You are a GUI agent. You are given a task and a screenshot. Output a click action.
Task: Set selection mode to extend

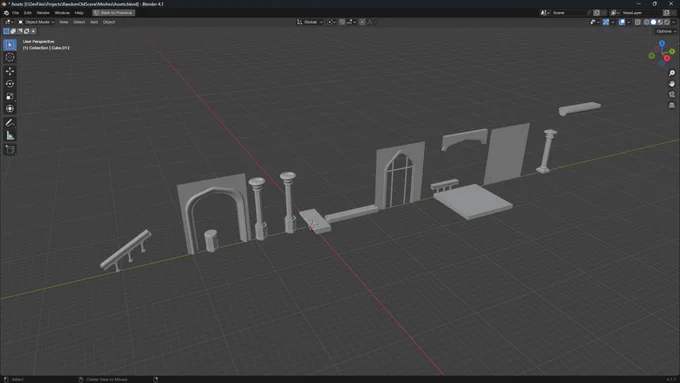click(x=13, y=31)
